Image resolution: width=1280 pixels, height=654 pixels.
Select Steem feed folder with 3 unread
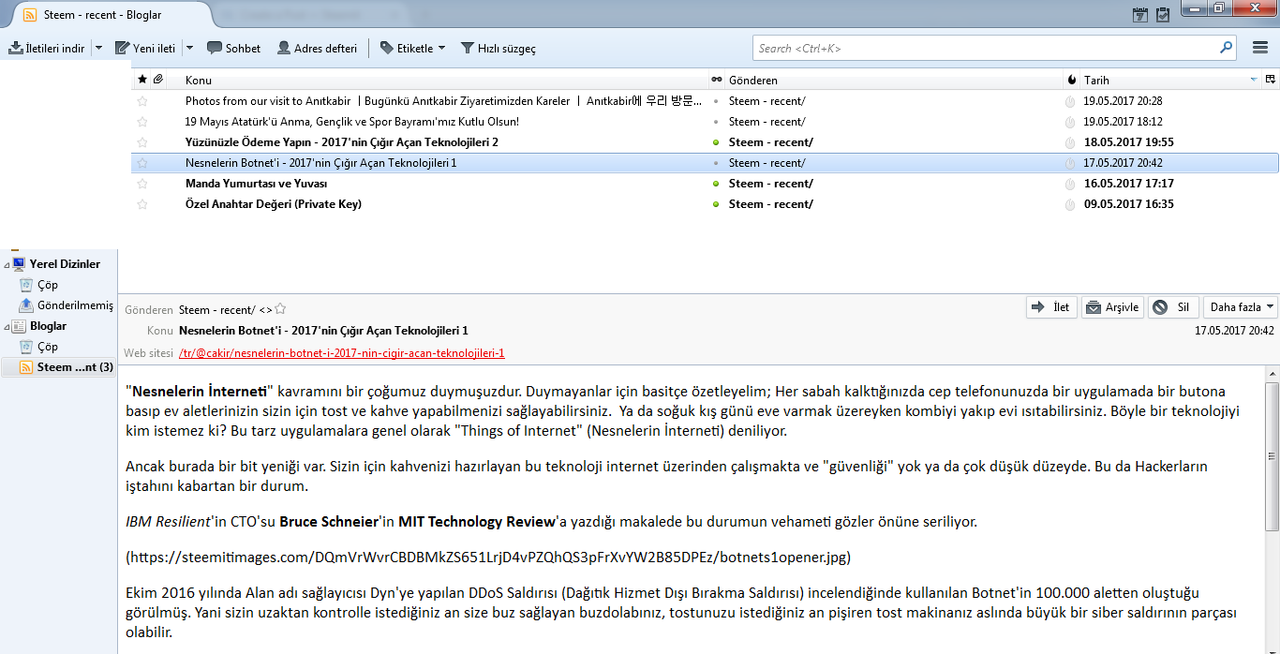click(66, 367)
